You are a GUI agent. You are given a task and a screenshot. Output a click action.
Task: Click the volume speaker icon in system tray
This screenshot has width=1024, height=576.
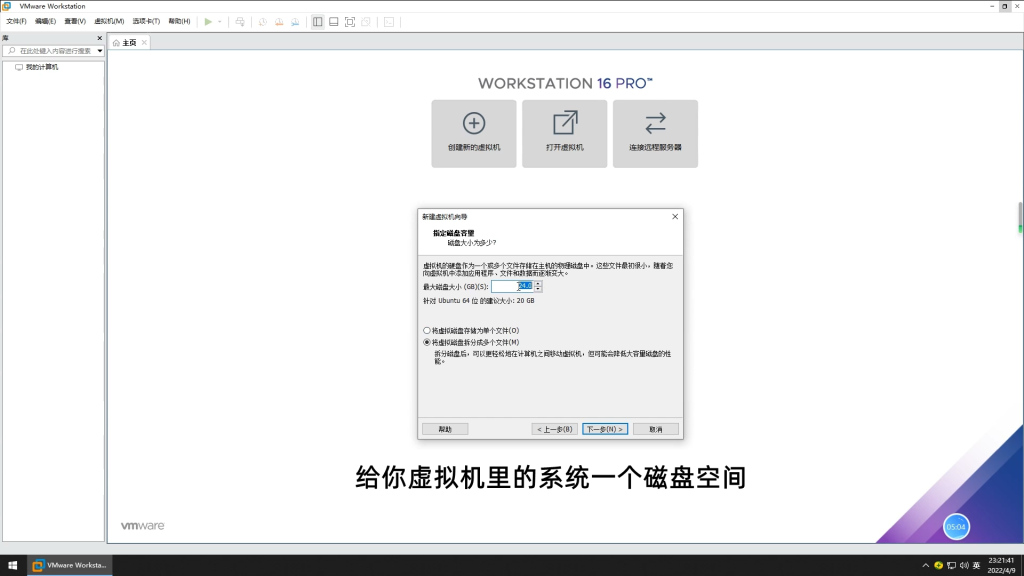pos(962,566)
